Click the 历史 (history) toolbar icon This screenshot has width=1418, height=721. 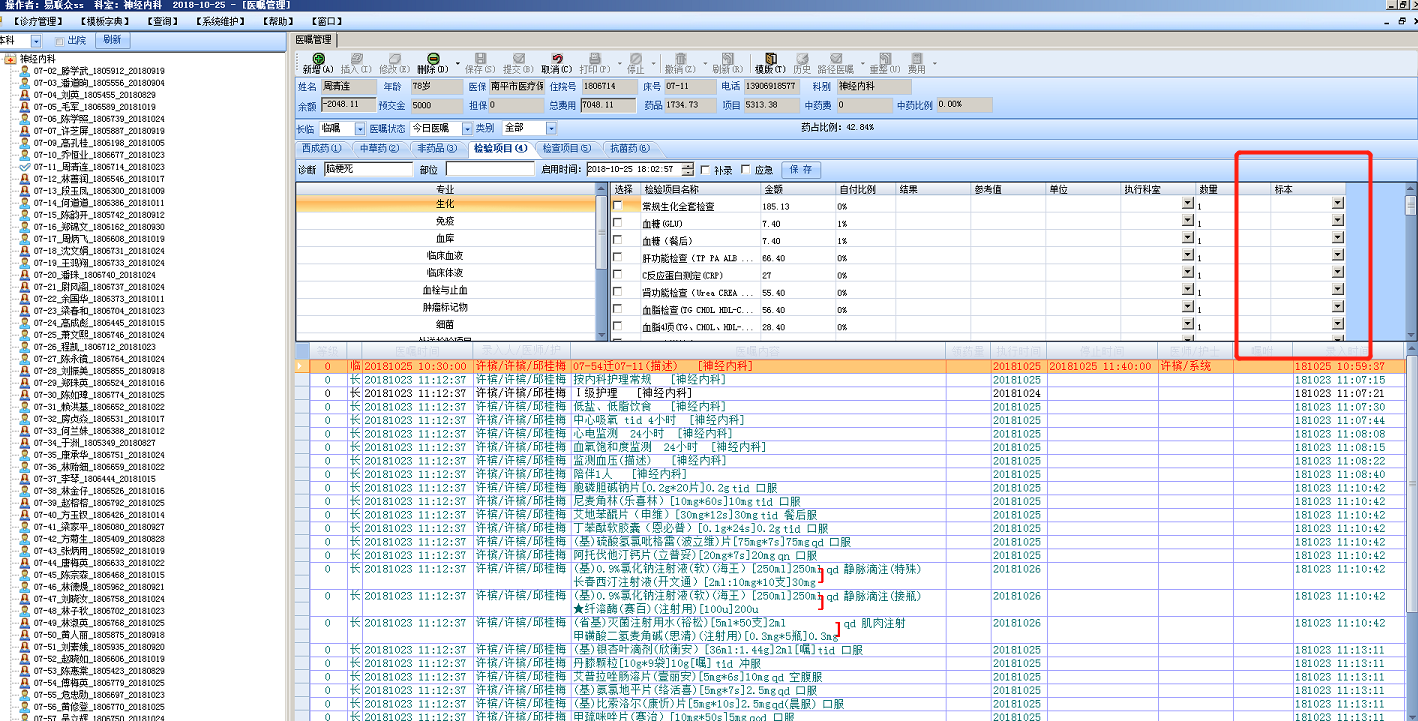(x=802, y=60)
